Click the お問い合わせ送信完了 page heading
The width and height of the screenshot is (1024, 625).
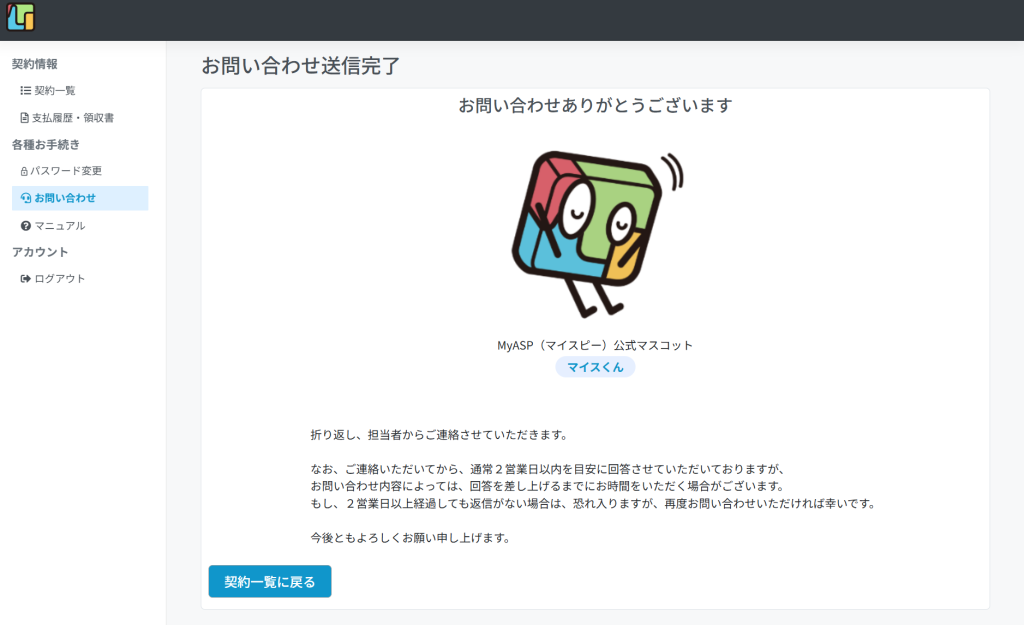coord(300,66)
